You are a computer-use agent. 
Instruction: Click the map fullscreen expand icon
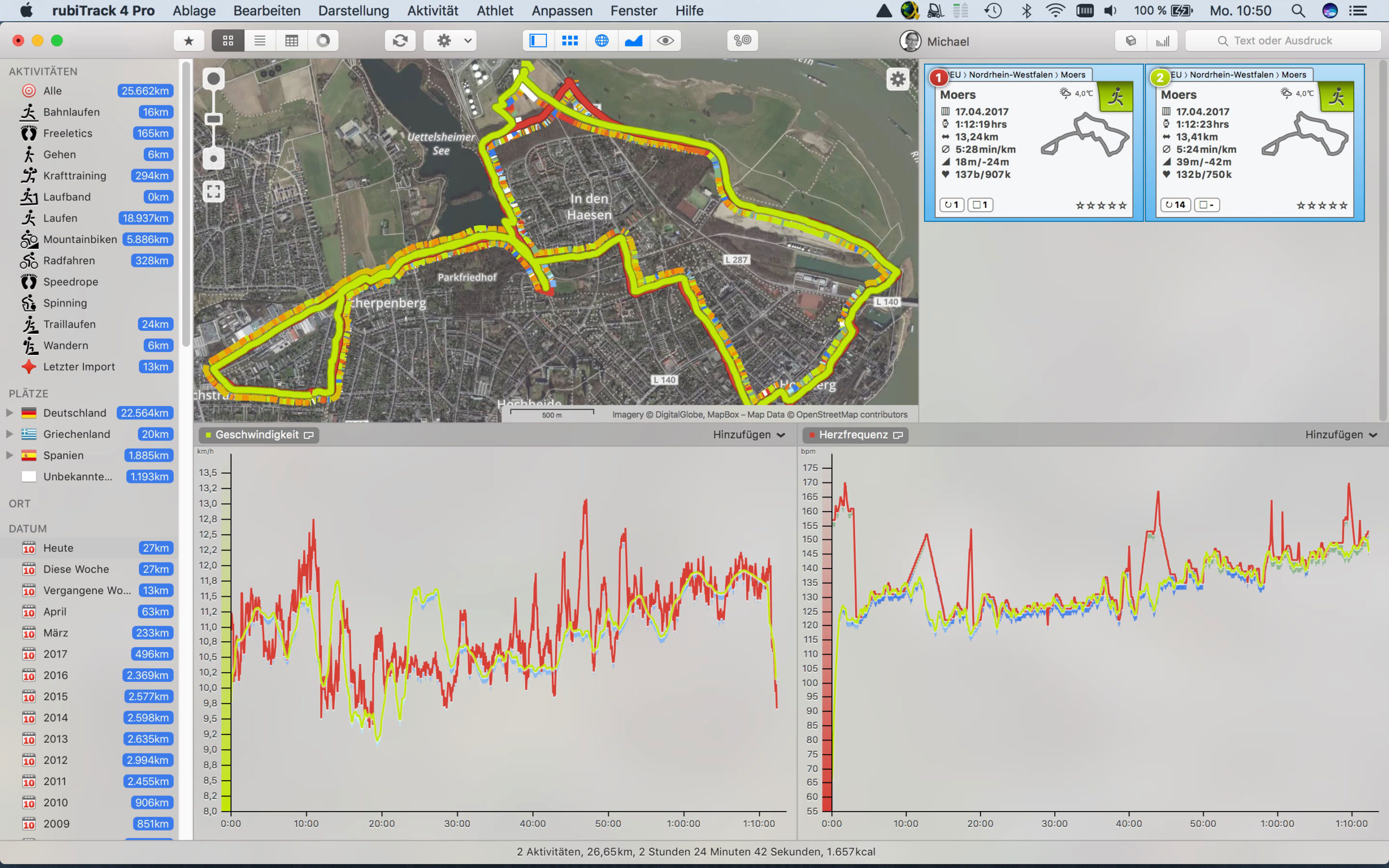point(214,191)
